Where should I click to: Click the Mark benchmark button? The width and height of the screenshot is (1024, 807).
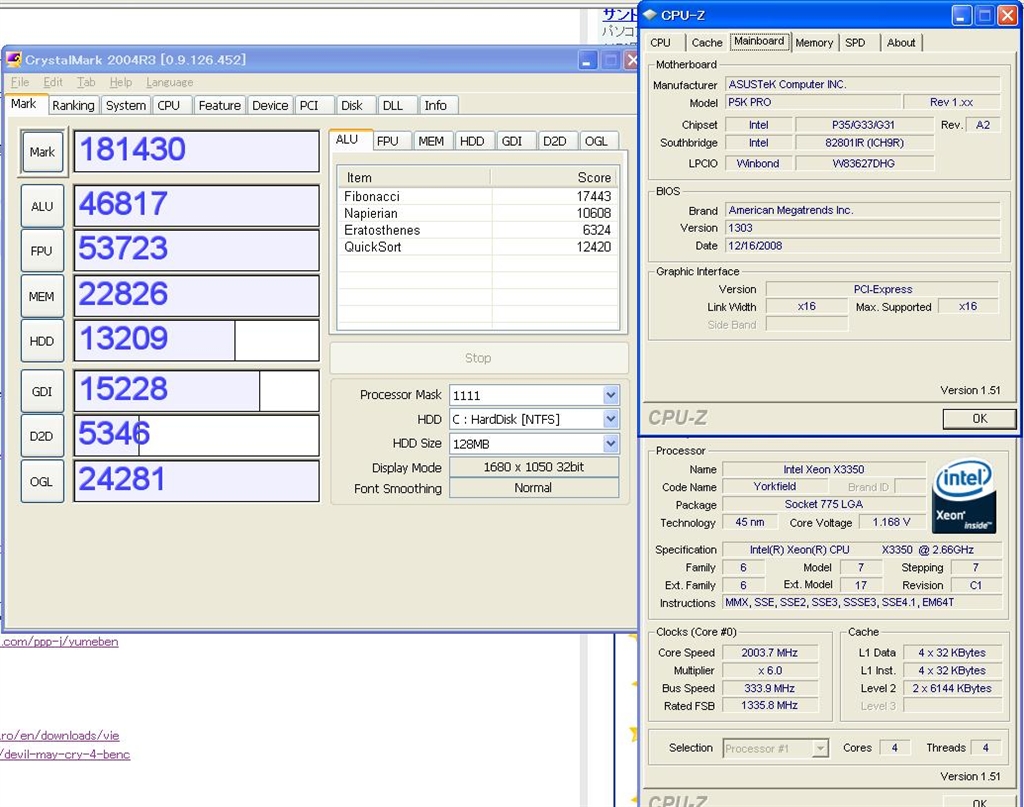42,152
